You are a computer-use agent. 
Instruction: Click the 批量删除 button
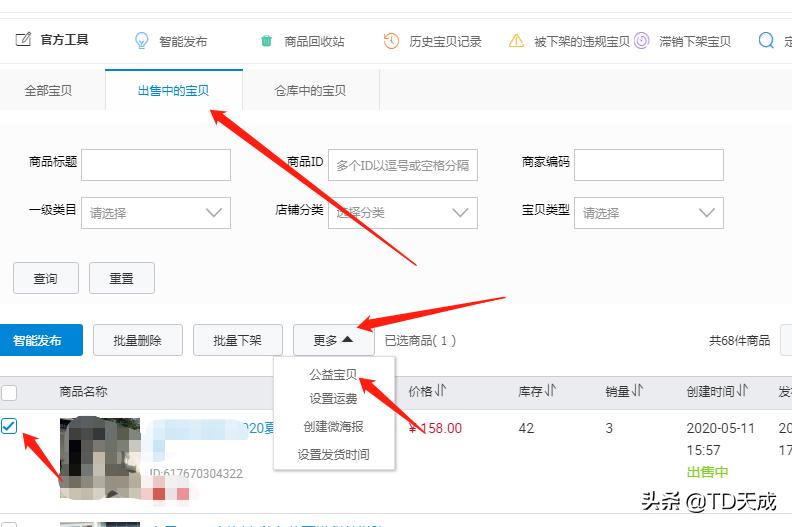click(x=138, y=340)
